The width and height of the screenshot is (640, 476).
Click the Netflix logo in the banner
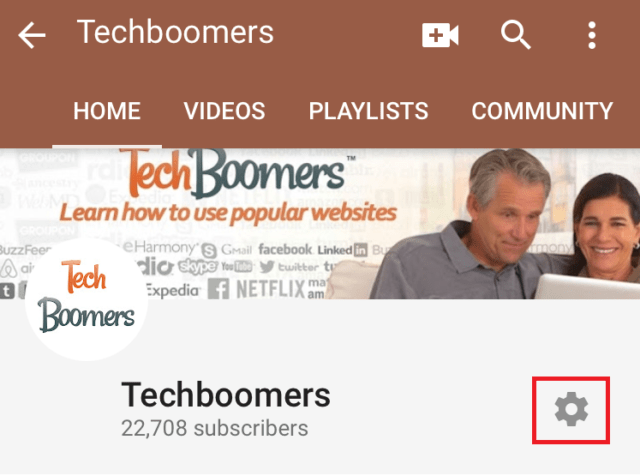tap(271, 289)
